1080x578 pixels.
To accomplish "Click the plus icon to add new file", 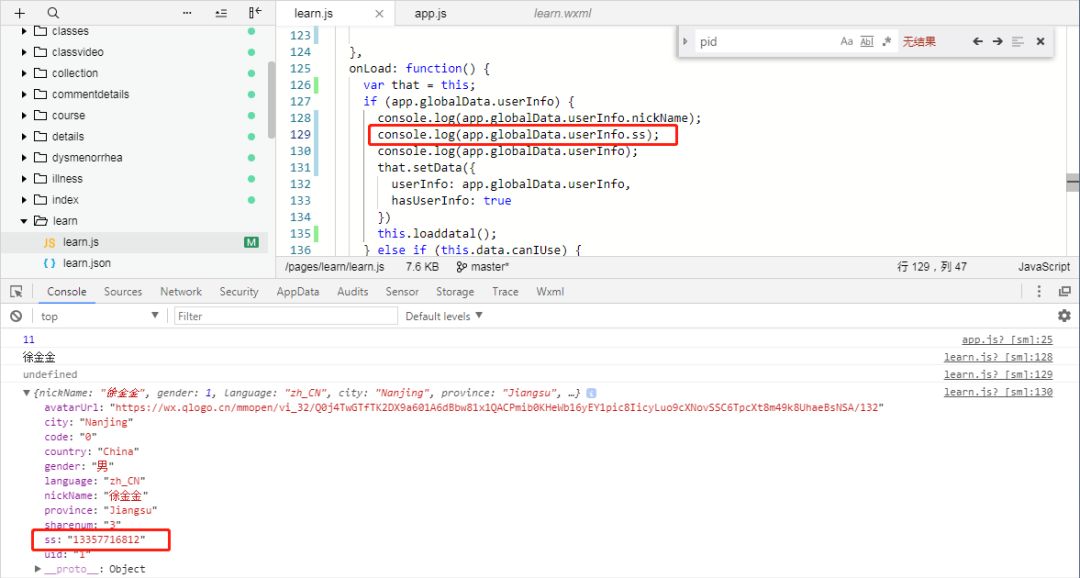I will (20, 13).
